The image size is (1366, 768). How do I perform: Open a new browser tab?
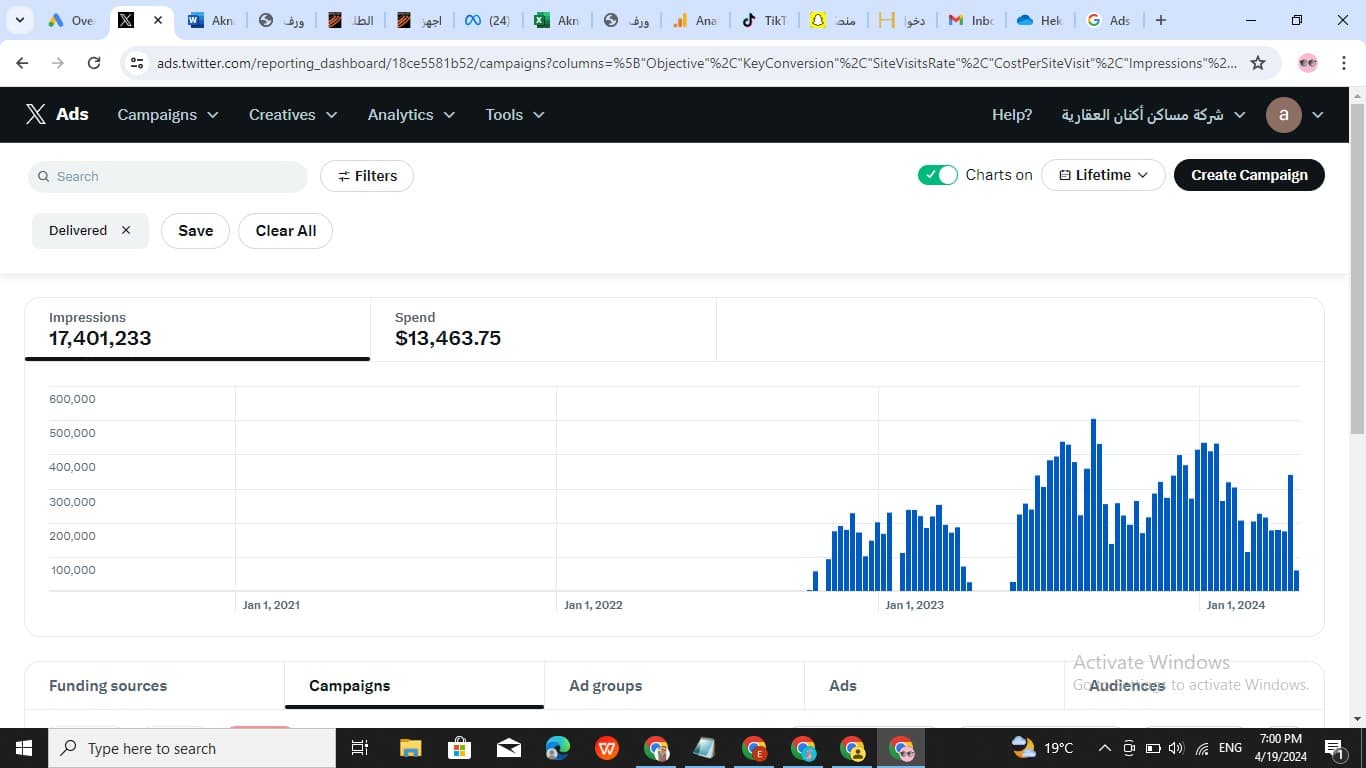pos(1160,20)
